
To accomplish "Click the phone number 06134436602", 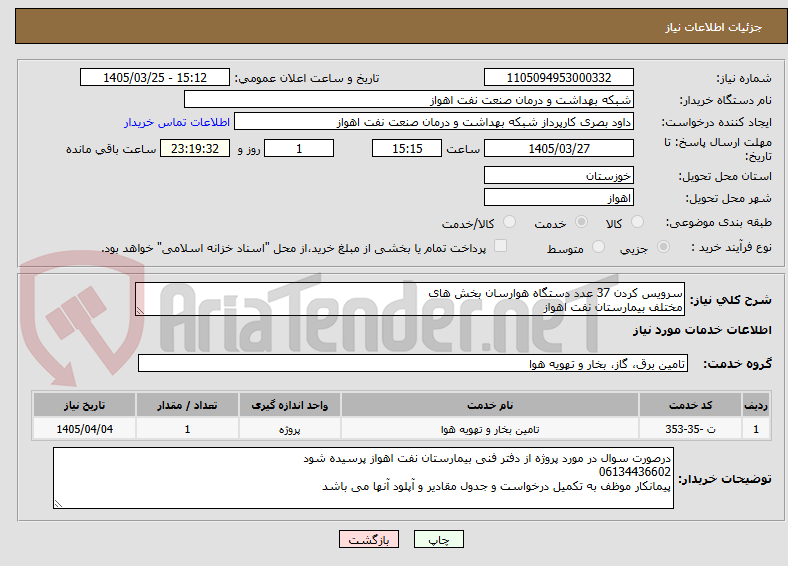I will (635, 472).
